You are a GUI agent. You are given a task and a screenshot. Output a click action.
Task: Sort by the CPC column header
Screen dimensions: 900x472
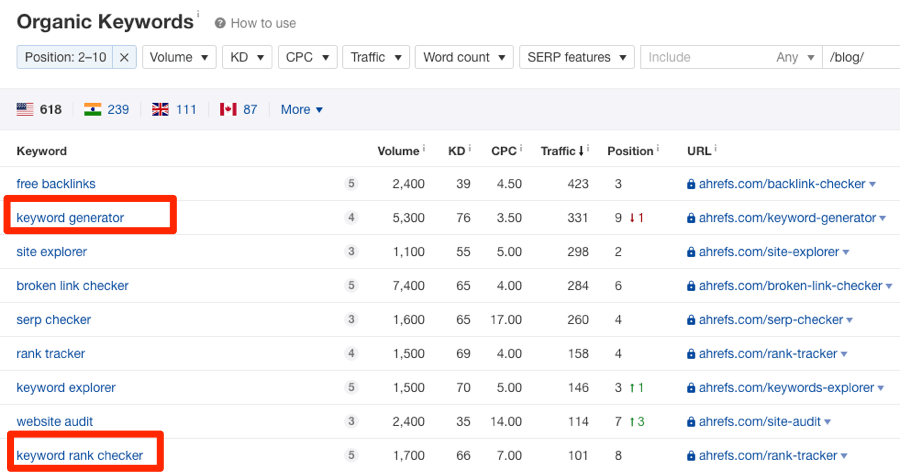504,151
